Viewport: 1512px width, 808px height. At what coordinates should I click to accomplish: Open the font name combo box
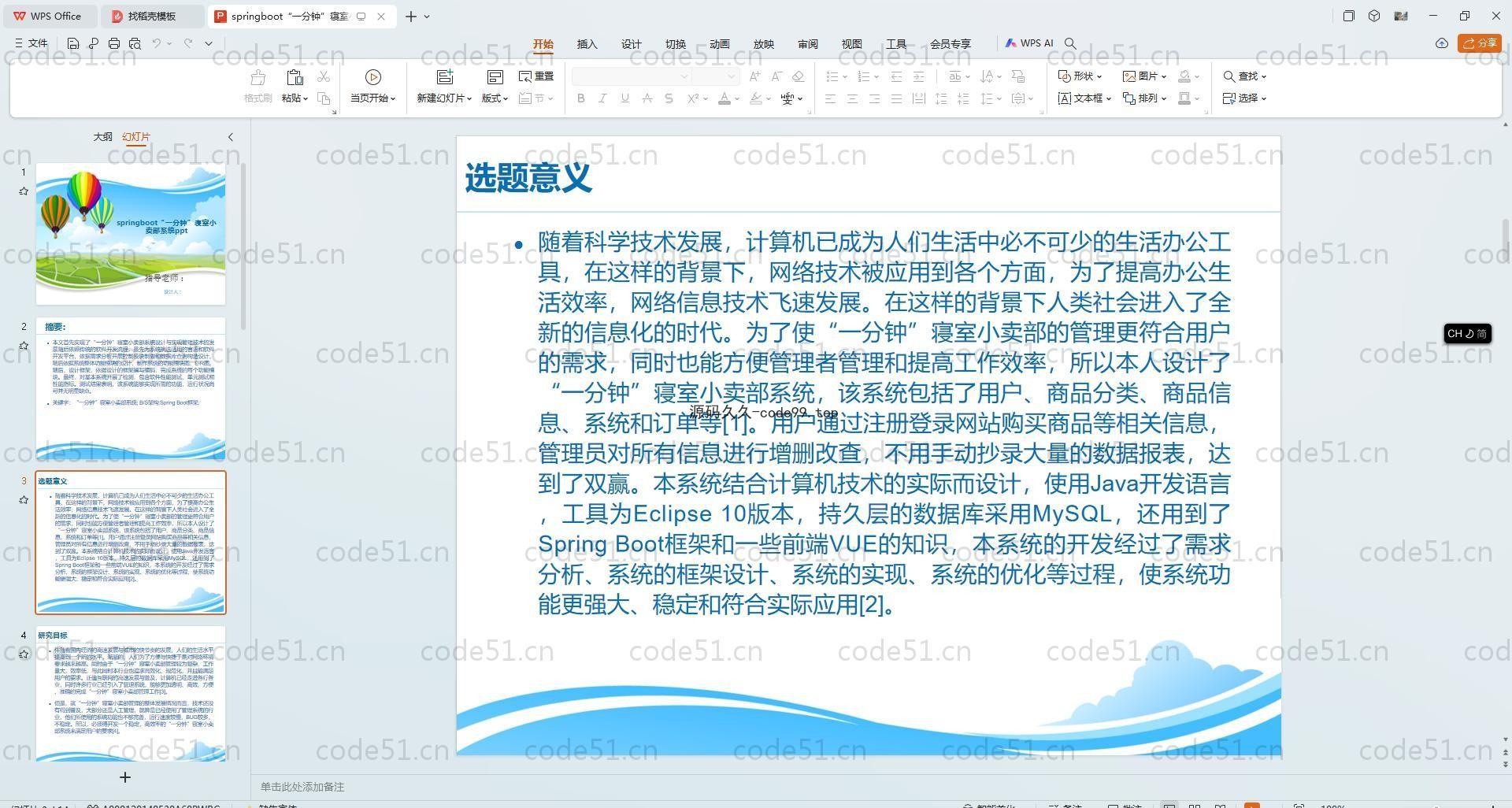(631, 76)
